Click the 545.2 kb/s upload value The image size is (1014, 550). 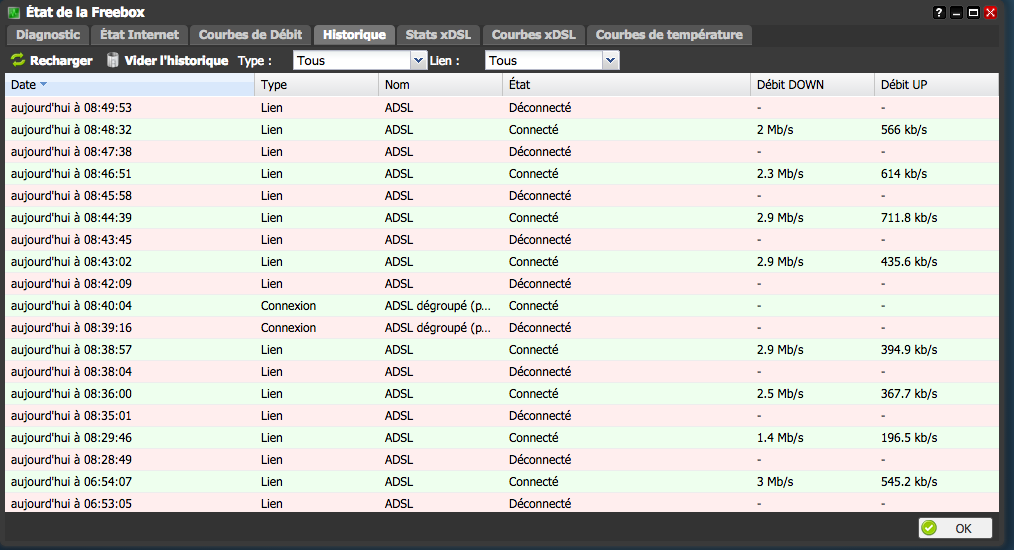[x=909, y=481]
